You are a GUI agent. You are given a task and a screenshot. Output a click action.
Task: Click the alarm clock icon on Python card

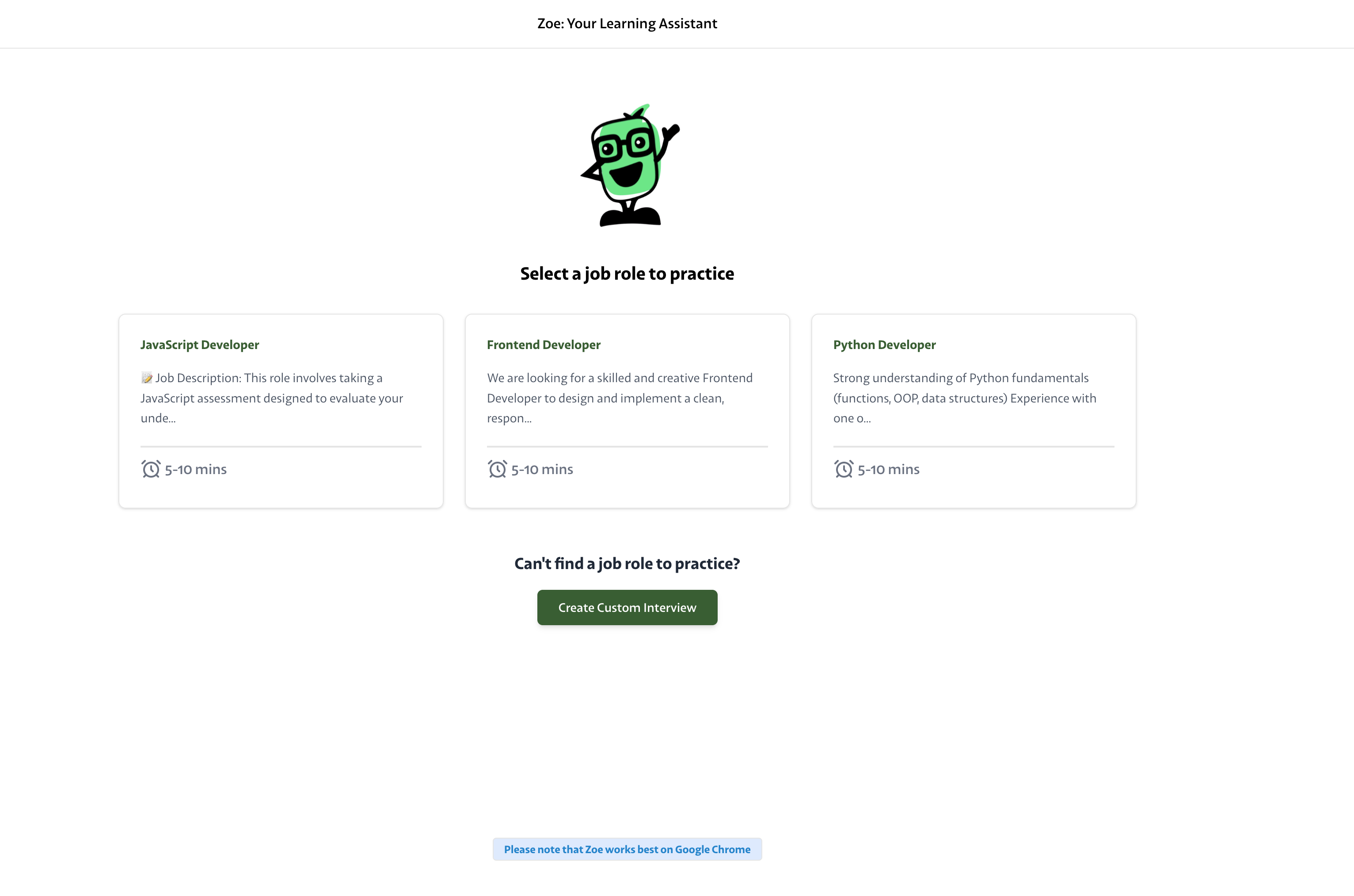[844, 469]
